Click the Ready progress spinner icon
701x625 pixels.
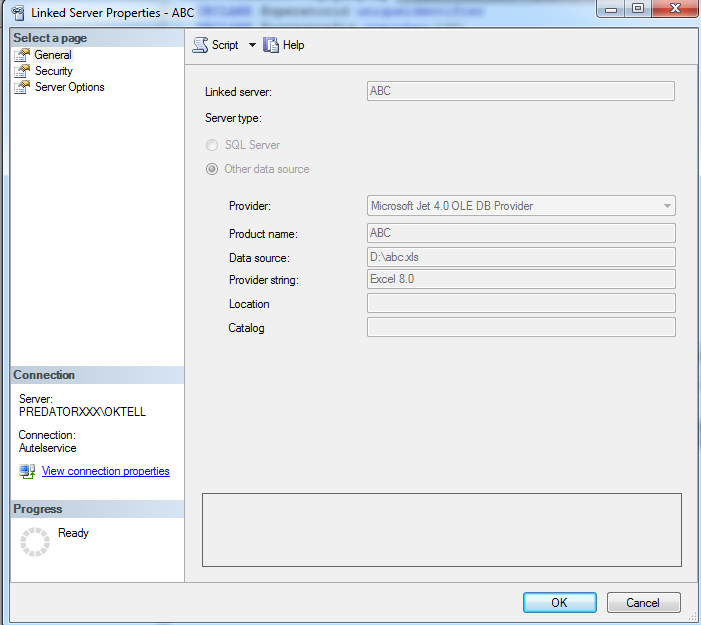(x=35, y=542)
